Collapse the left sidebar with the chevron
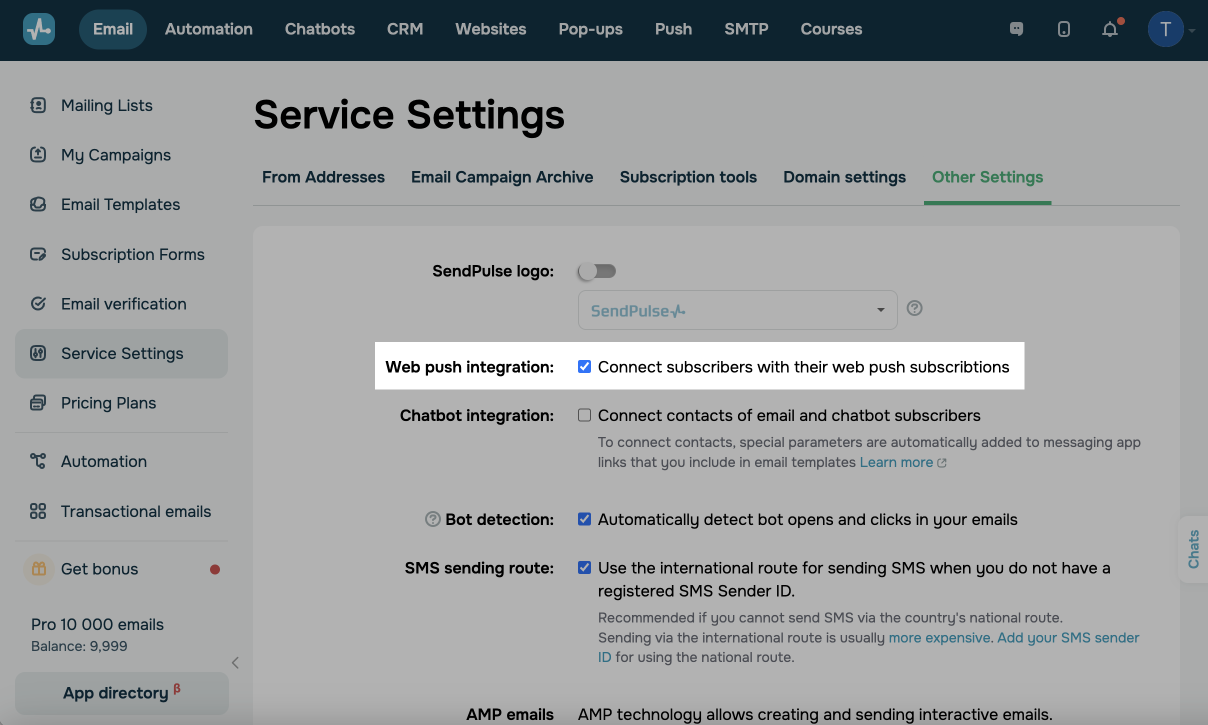Viewport: 1208px width, 725px height. coord(235,662)
